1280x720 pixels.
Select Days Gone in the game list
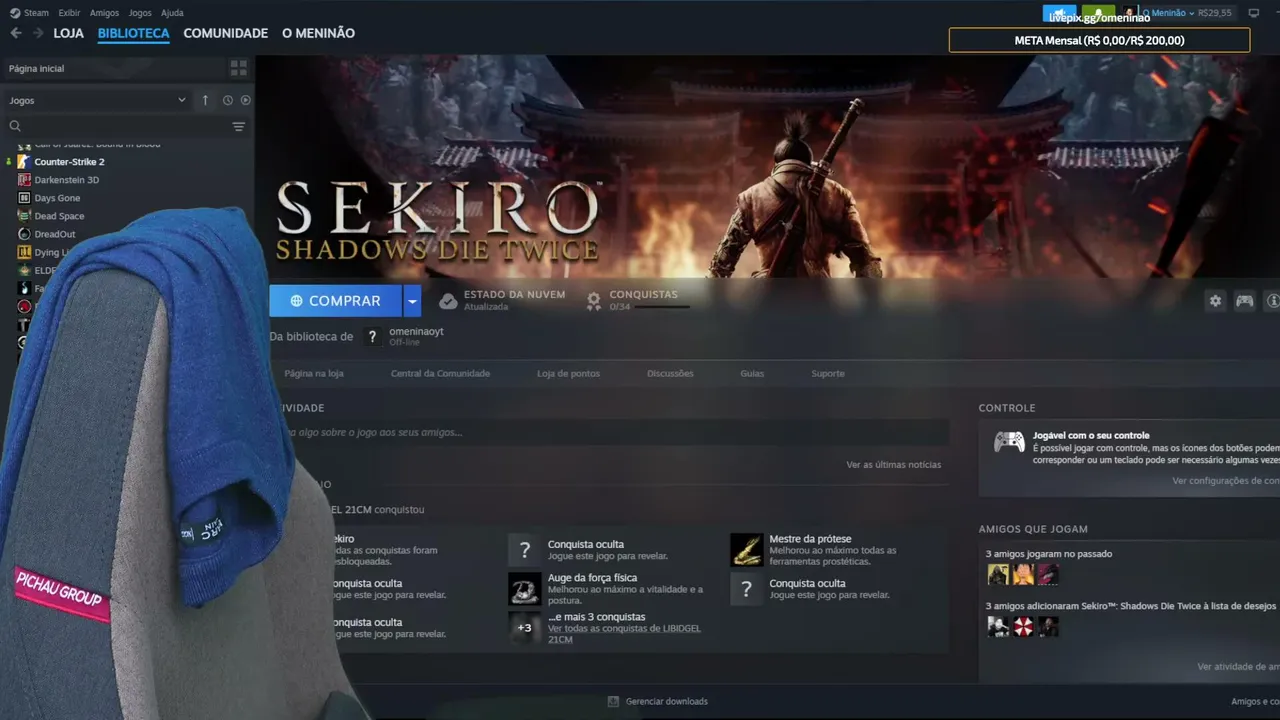pyautogui.click(x=57, y=198)
